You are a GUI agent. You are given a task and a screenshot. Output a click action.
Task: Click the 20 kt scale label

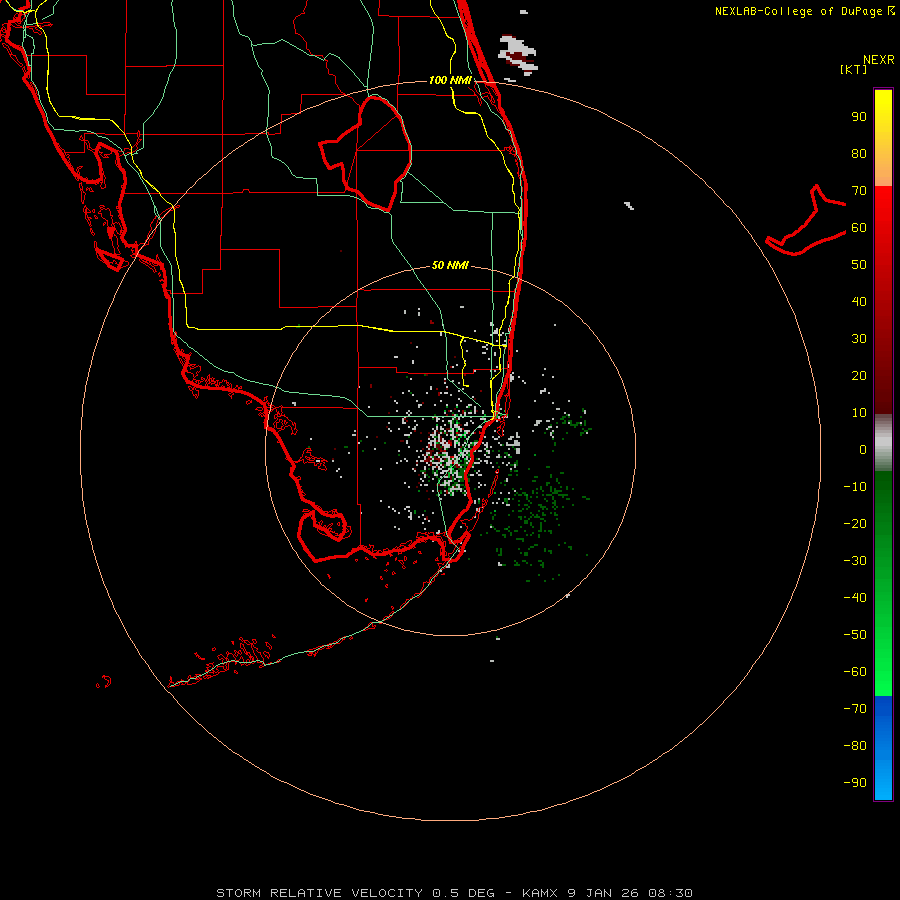pos(859,376)
